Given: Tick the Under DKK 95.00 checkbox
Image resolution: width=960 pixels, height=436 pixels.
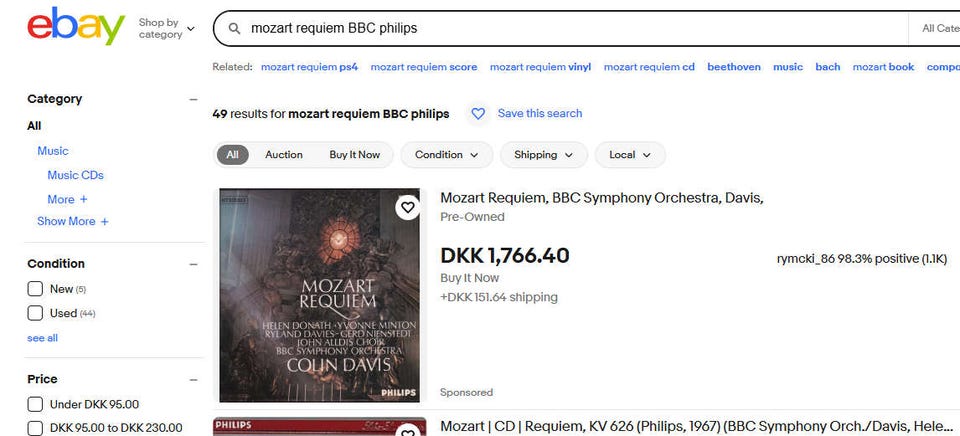Looking at the screenshot, I should (x=35, y=404).
